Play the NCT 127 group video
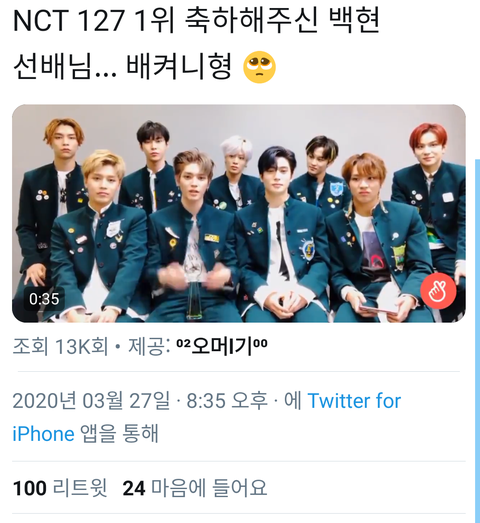Image resolution: width=480 pixels, height=523 pixels. click(x=239, y=213)
